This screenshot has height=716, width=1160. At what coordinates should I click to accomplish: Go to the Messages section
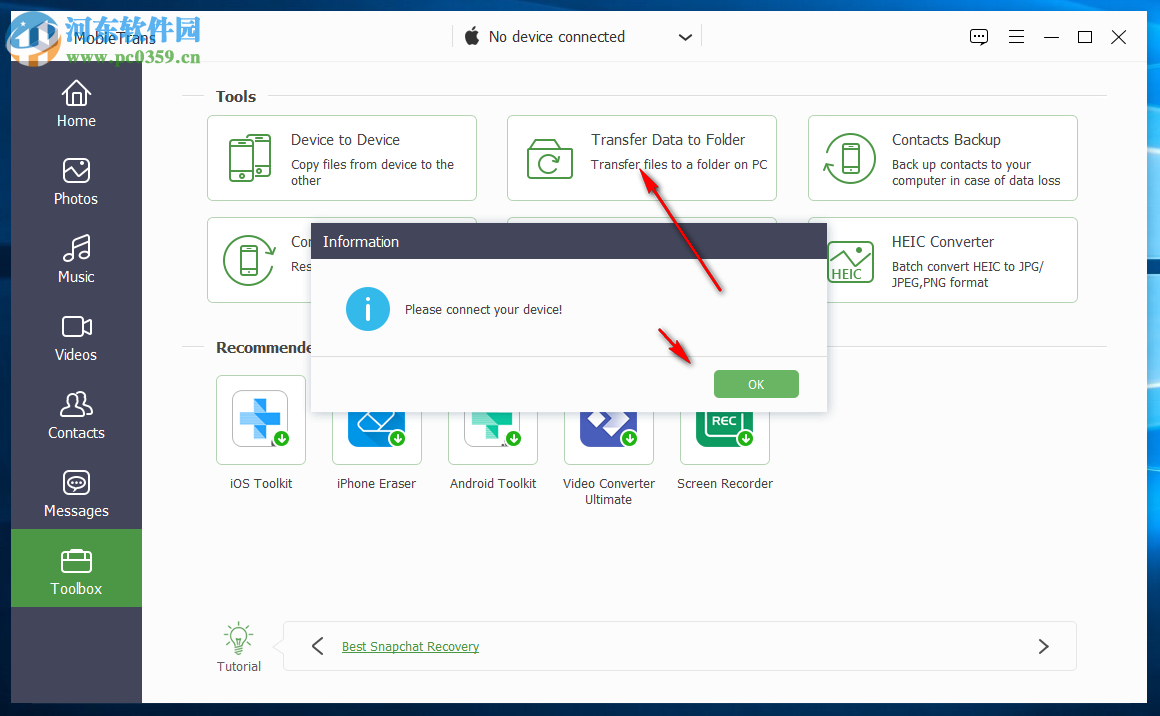[76, 492]
